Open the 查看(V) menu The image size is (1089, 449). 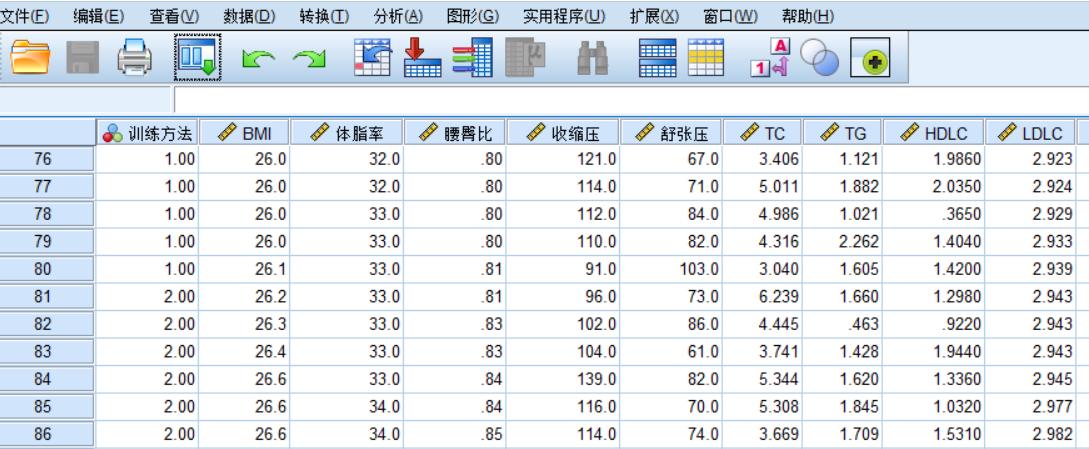click(174, 16)
